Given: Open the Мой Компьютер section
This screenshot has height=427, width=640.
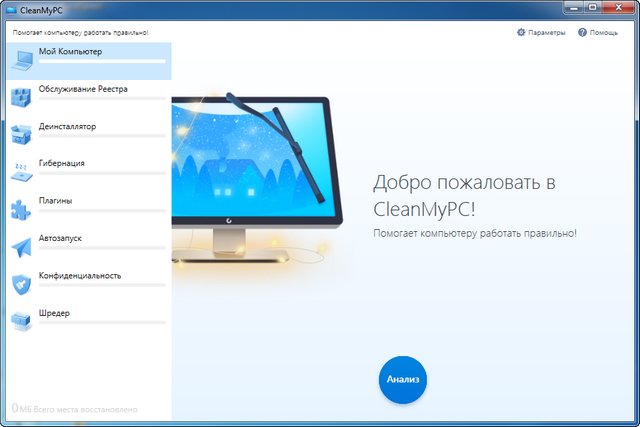Looking at the screenshot, I should click(89, 61).
